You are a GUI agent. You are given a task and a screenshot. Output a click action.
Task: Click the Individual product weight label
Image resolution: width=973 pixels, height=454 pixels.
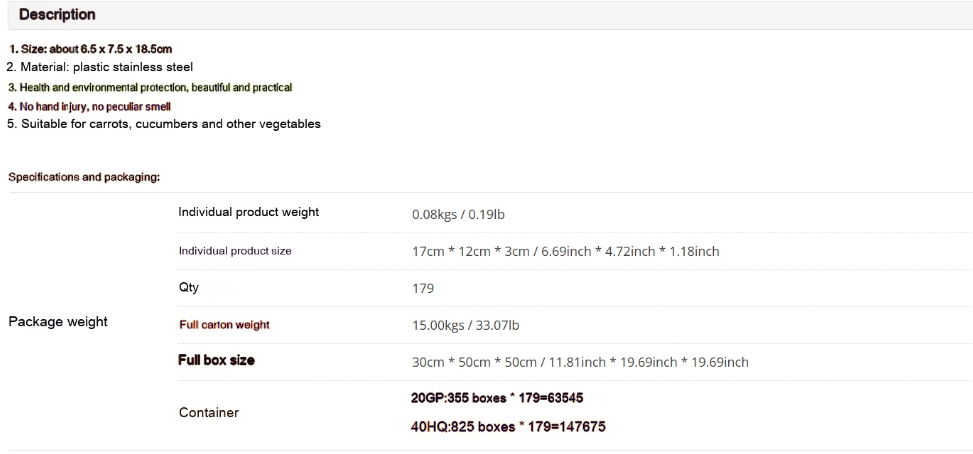tap(248, 212)
